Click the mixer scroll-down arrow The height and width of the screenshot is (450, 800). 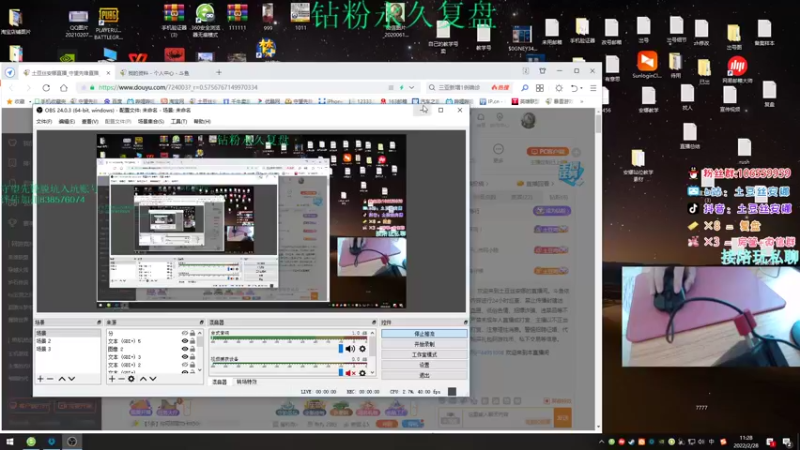pos(372,373)
